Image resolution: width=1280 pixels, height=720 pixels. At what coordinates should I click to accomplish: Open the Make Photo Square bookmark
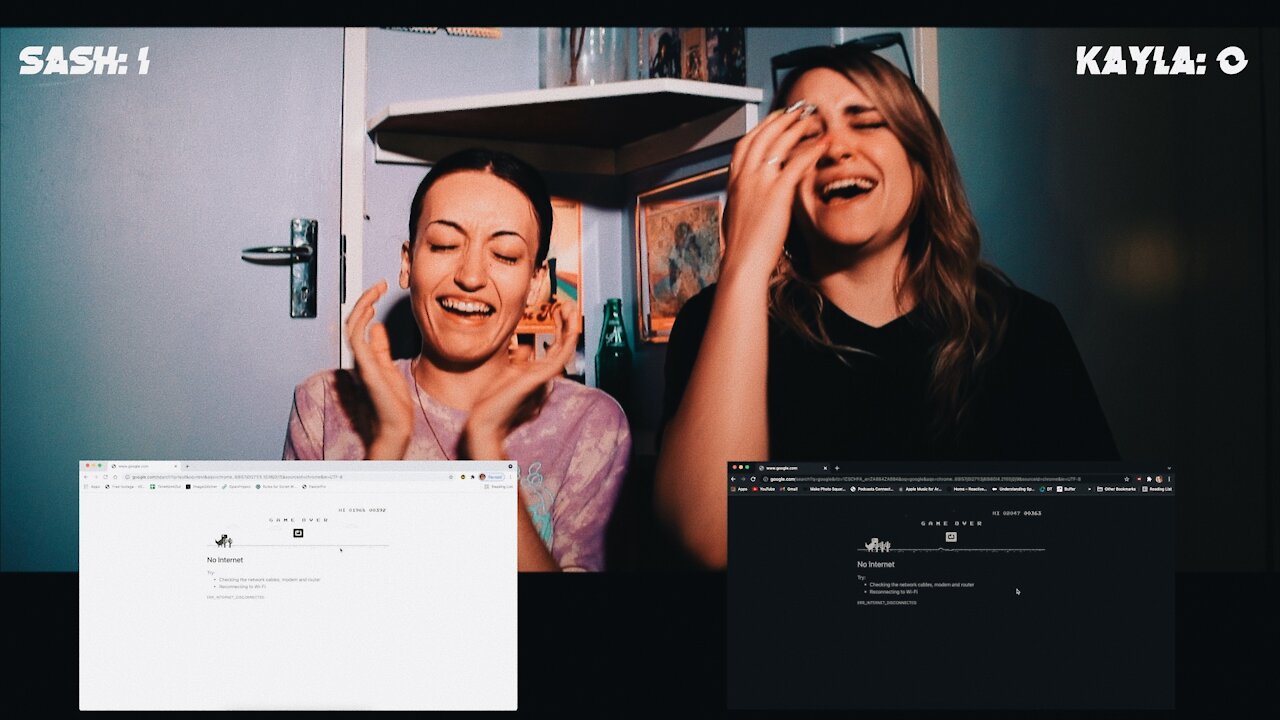pos(824,489)
